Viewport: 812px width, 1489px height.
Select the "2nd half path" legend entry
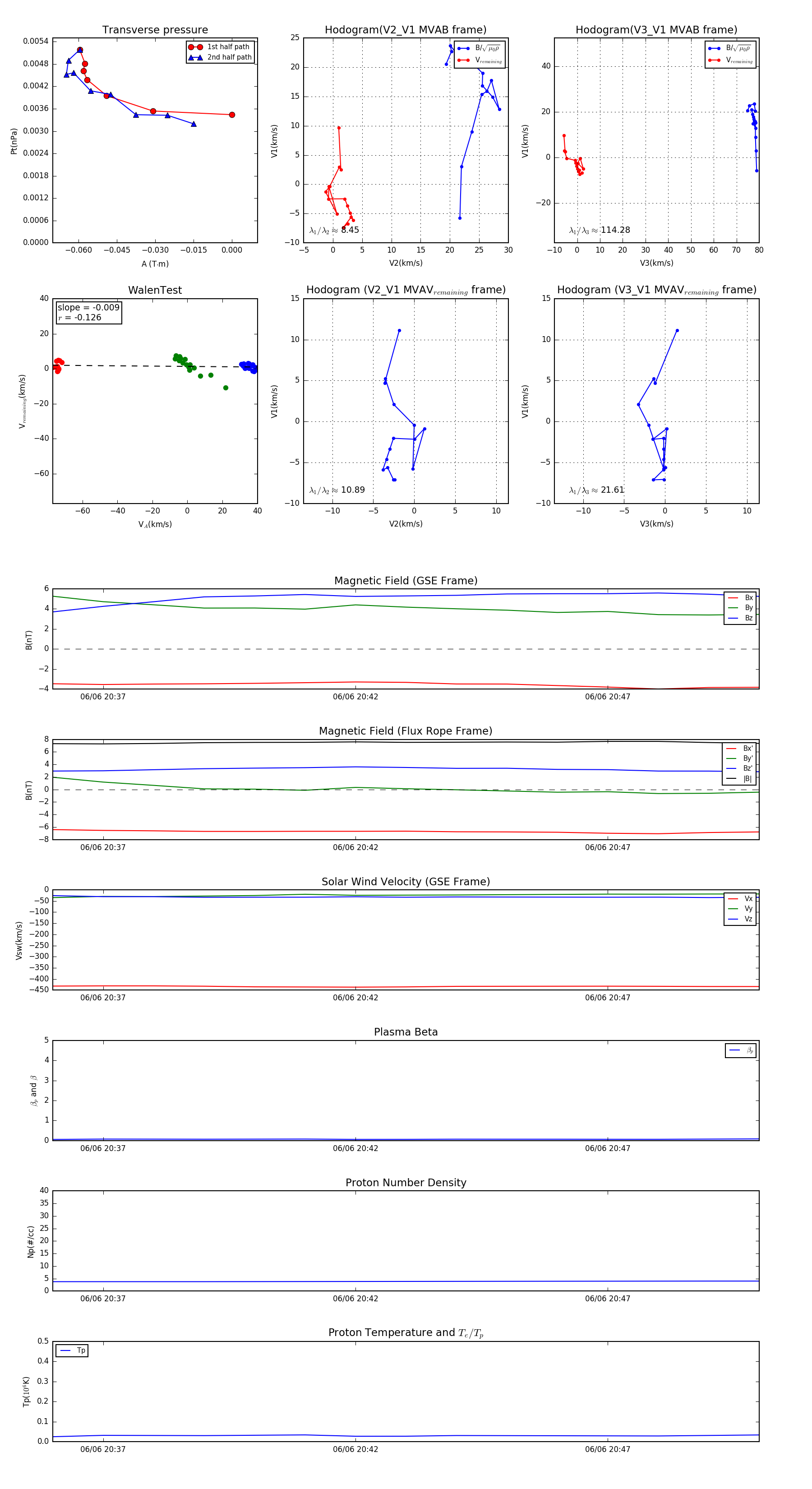(220, 57)
